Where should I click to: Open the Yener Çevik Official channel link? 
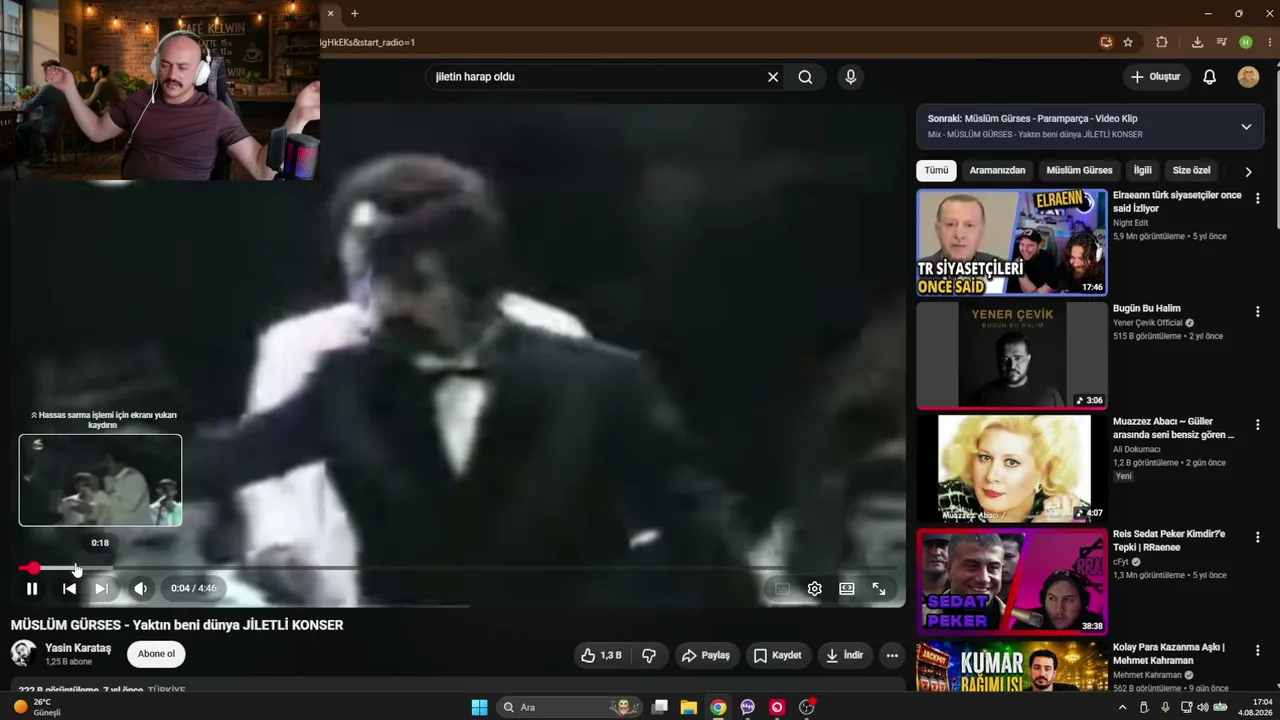[1148, 323]
